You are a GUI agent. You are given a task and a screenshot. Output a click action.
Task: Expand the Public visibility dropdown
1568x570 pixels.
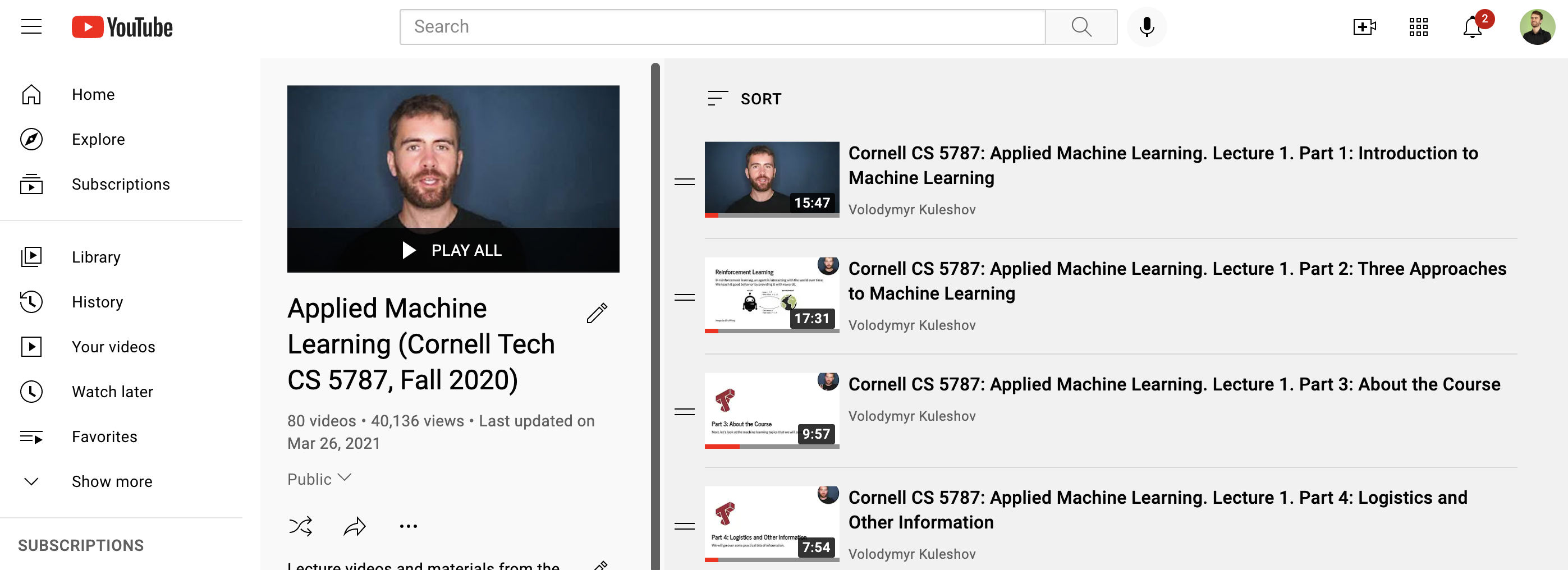click(x=319, y=479)
